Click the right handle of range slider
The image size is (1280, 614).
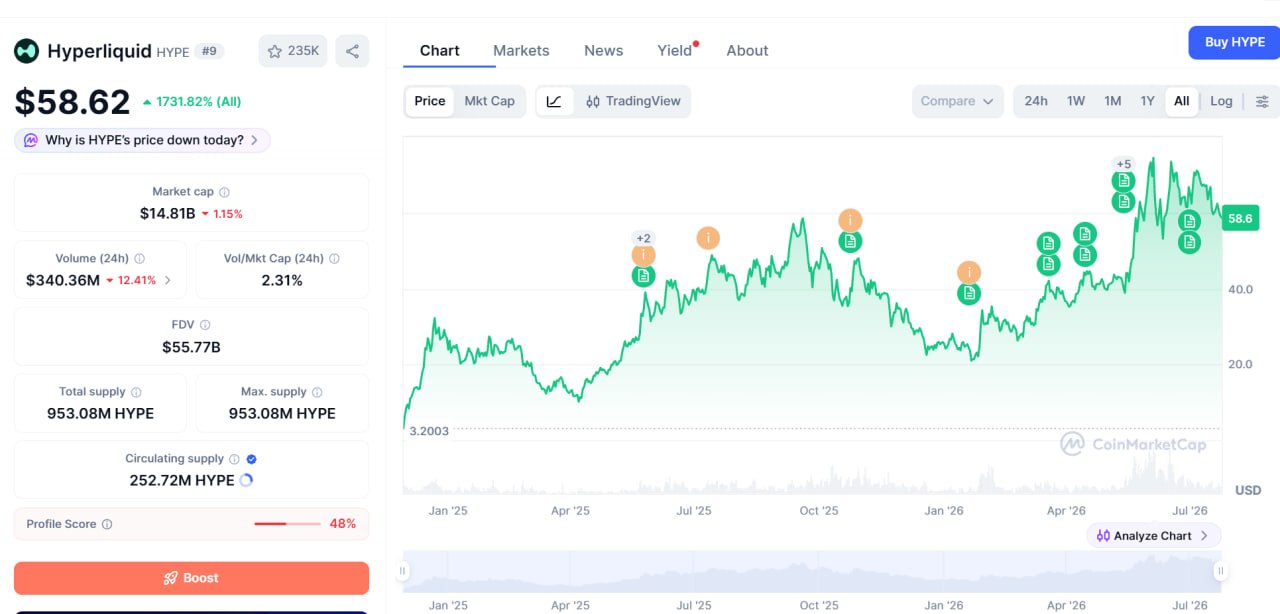(x=1220, y=571)
